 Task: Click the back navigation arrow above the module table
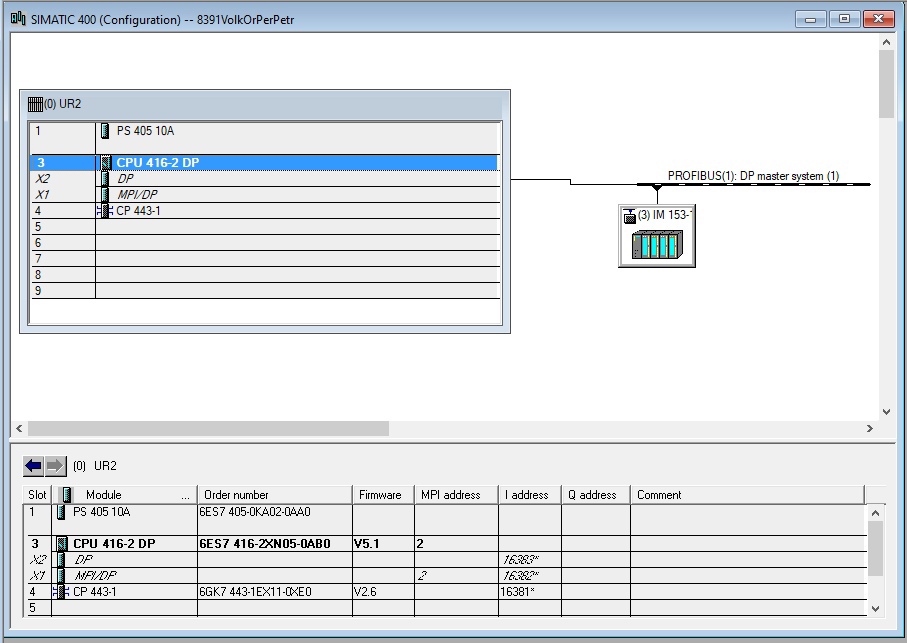[34, 466]
